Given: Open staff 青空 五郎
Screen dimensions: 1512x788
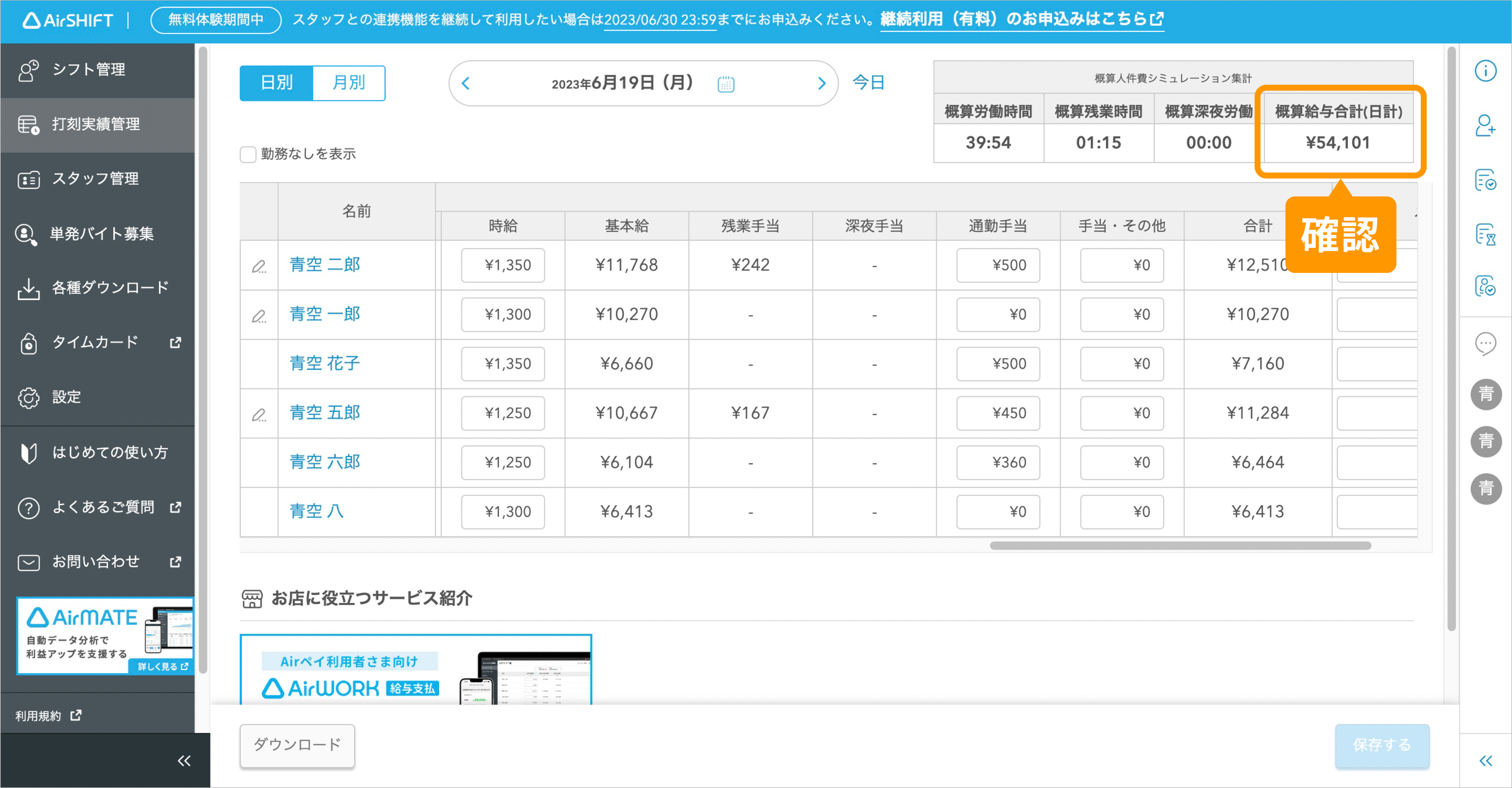Looking at the screenshot, I should (324, 413).
